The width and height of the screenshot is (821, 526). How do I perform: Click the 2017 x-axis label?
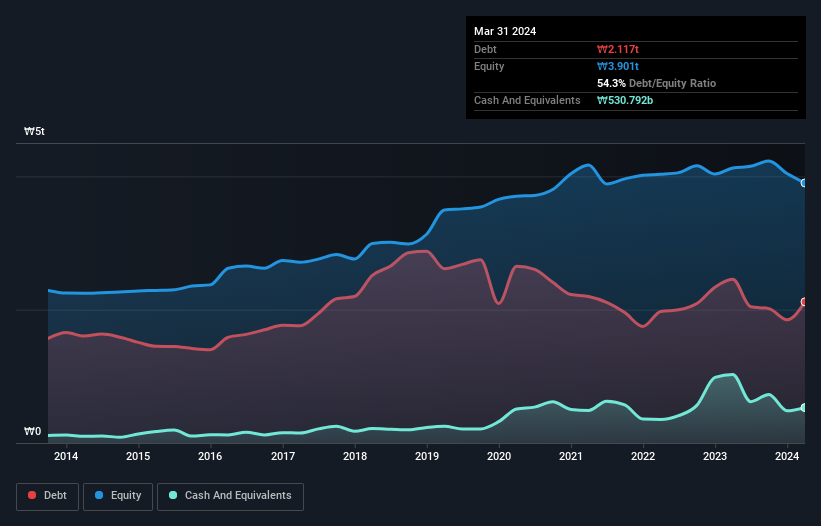click(283, 456)
